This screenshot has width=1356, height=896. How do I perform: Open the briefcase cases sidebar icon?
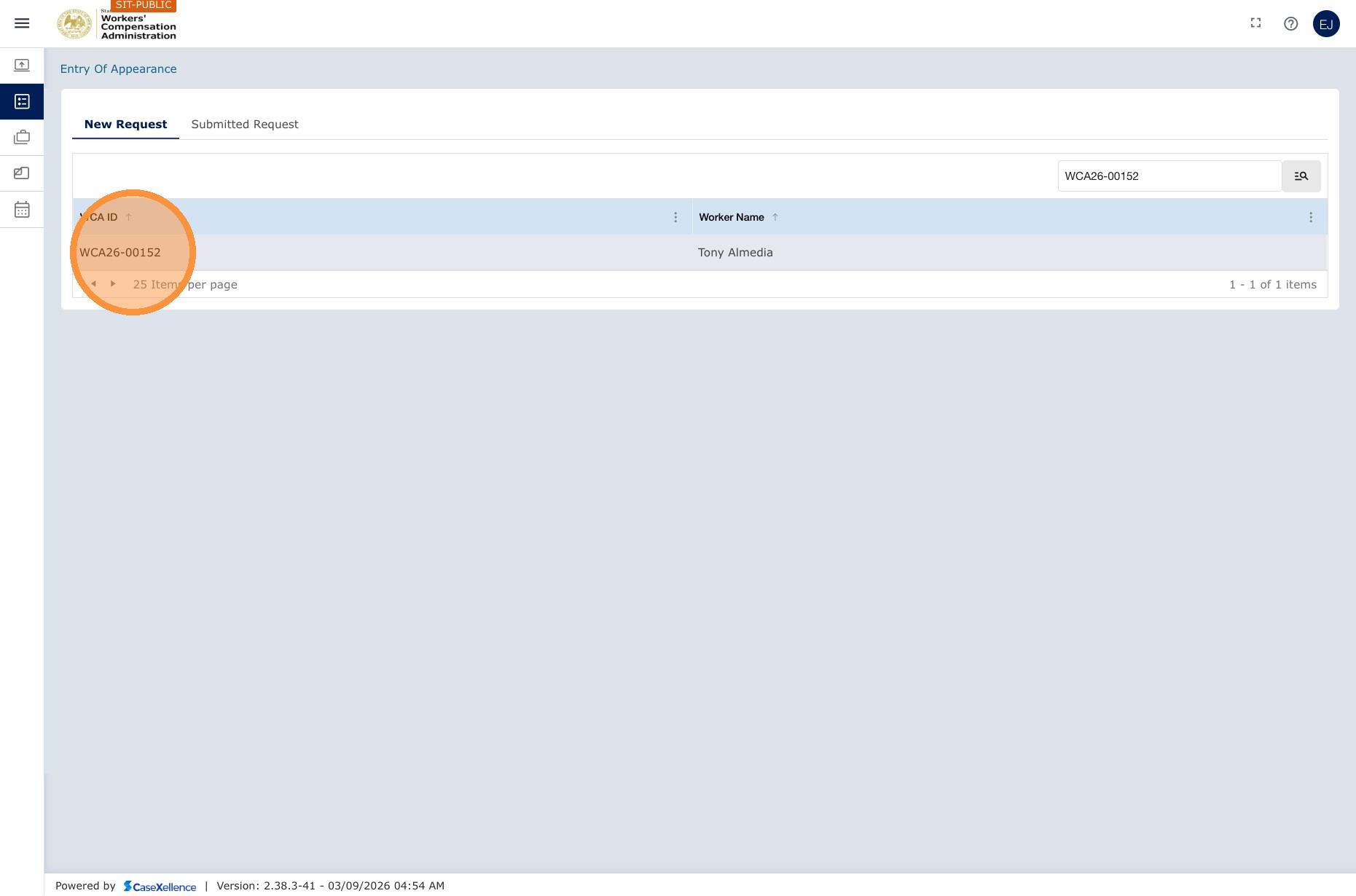point(22,137)
